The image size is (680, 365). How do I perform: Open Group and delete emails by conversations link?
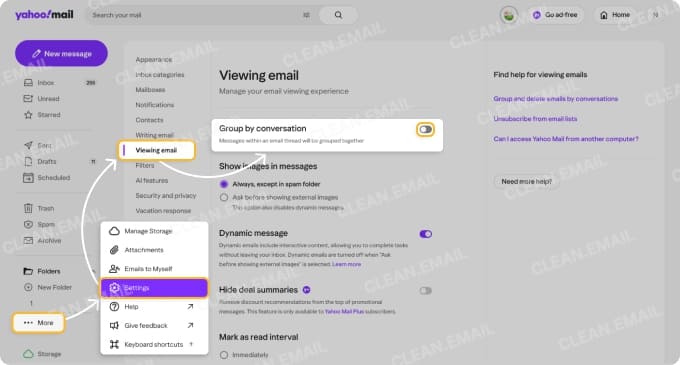[556, 99]
